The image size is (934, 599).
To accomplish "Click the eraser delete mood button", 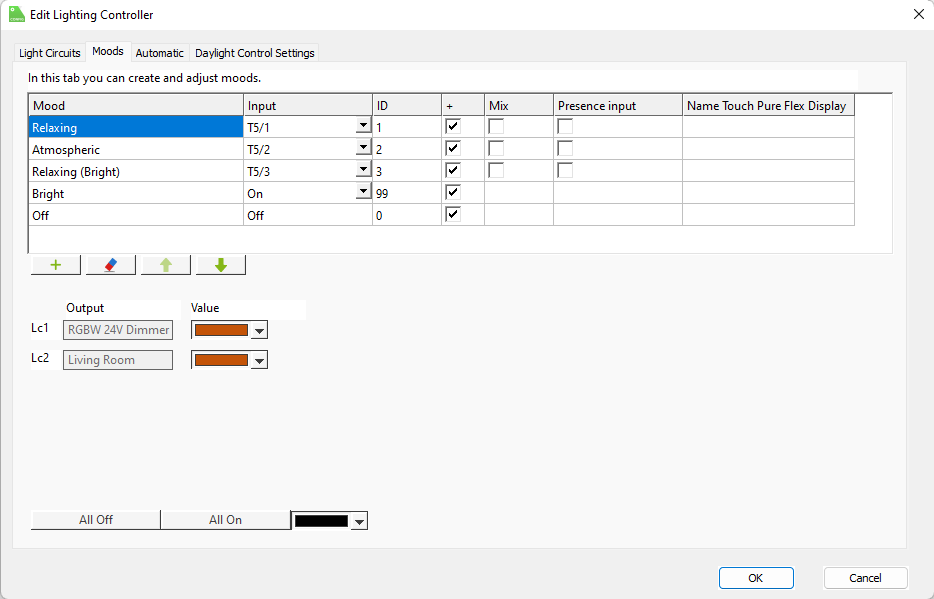I will pos(111,265).
